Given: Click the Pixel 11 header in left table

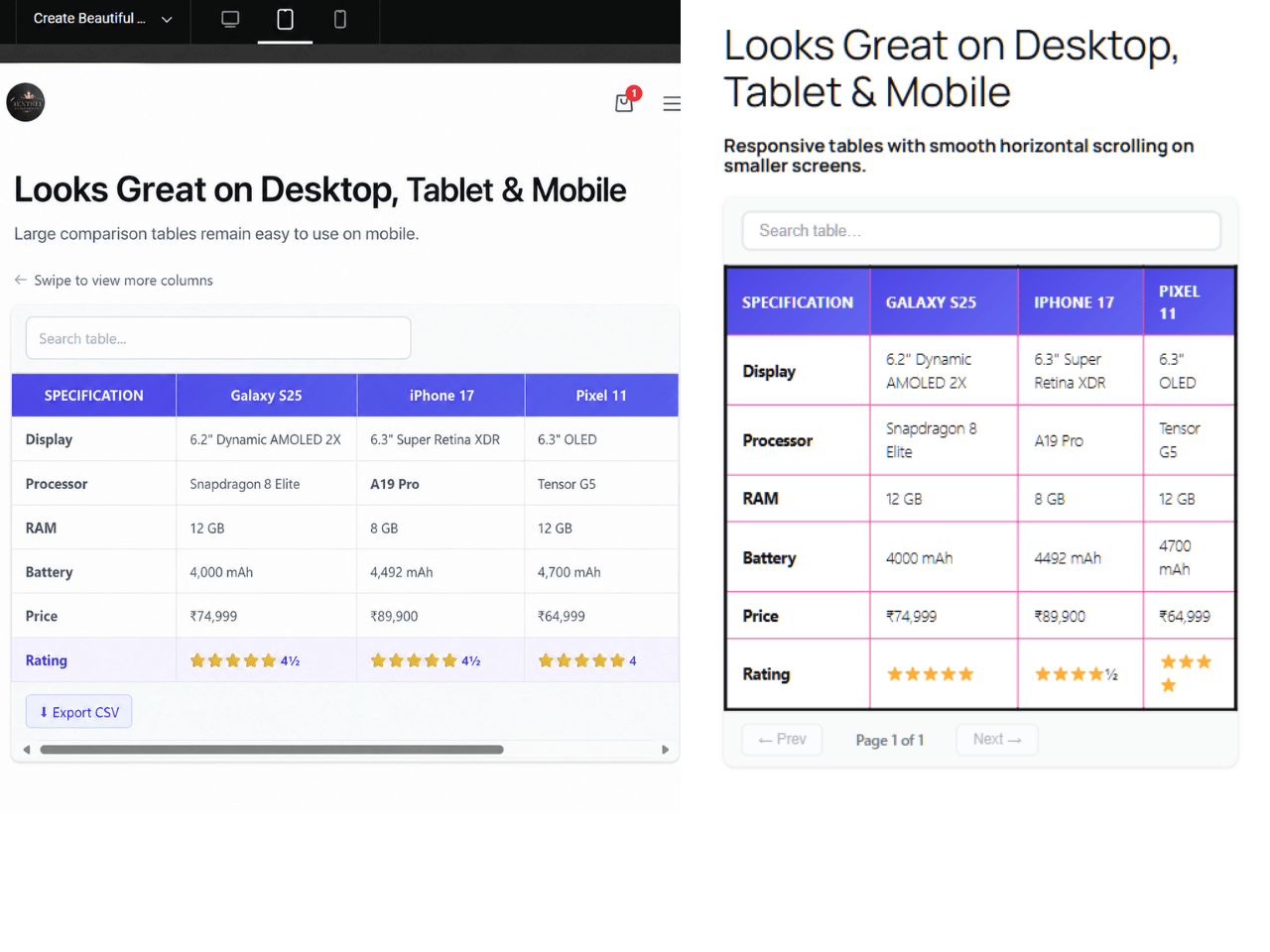Looking at the screenshot, I should (601, 396).
